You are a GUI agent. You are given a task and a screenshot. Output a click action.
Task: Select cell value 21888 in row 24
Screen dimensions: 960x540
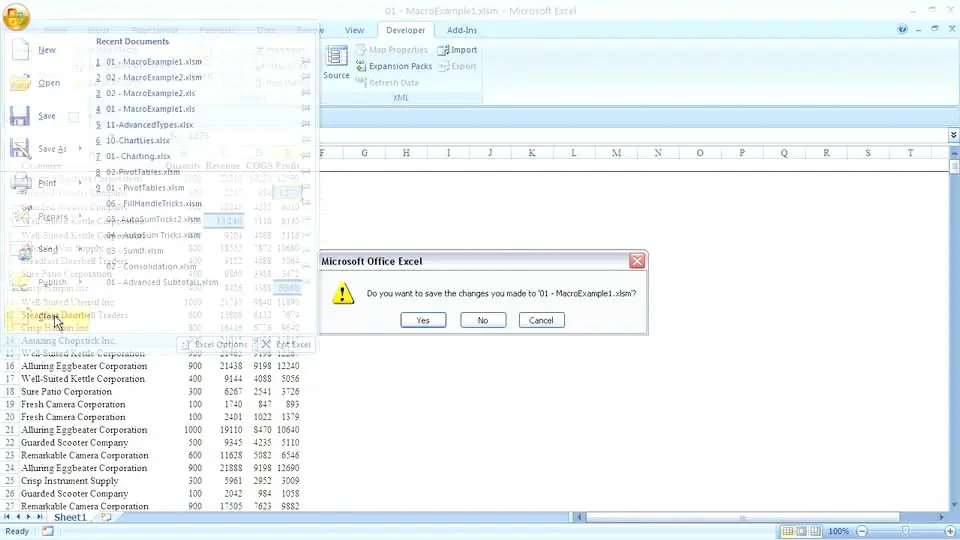231,468
